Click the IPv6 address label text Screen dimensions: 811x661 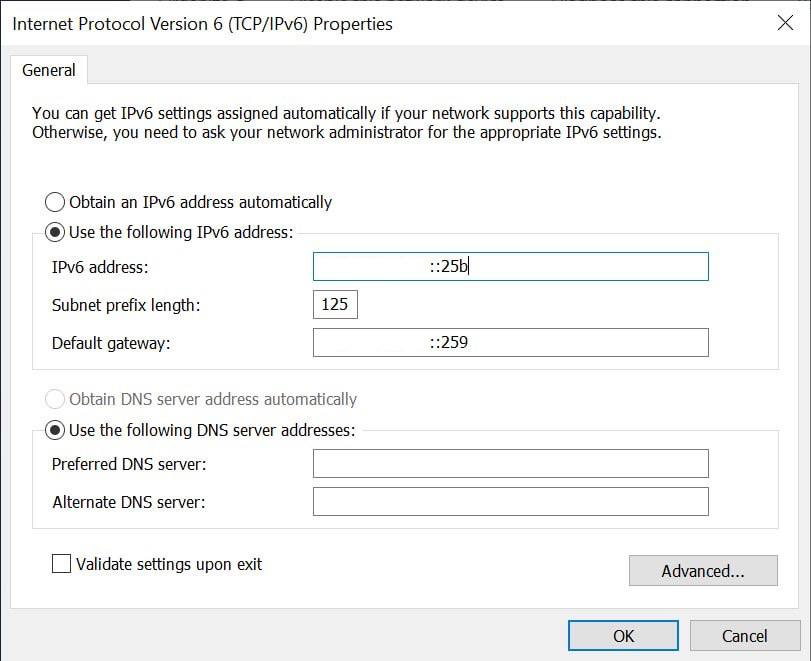100,267
